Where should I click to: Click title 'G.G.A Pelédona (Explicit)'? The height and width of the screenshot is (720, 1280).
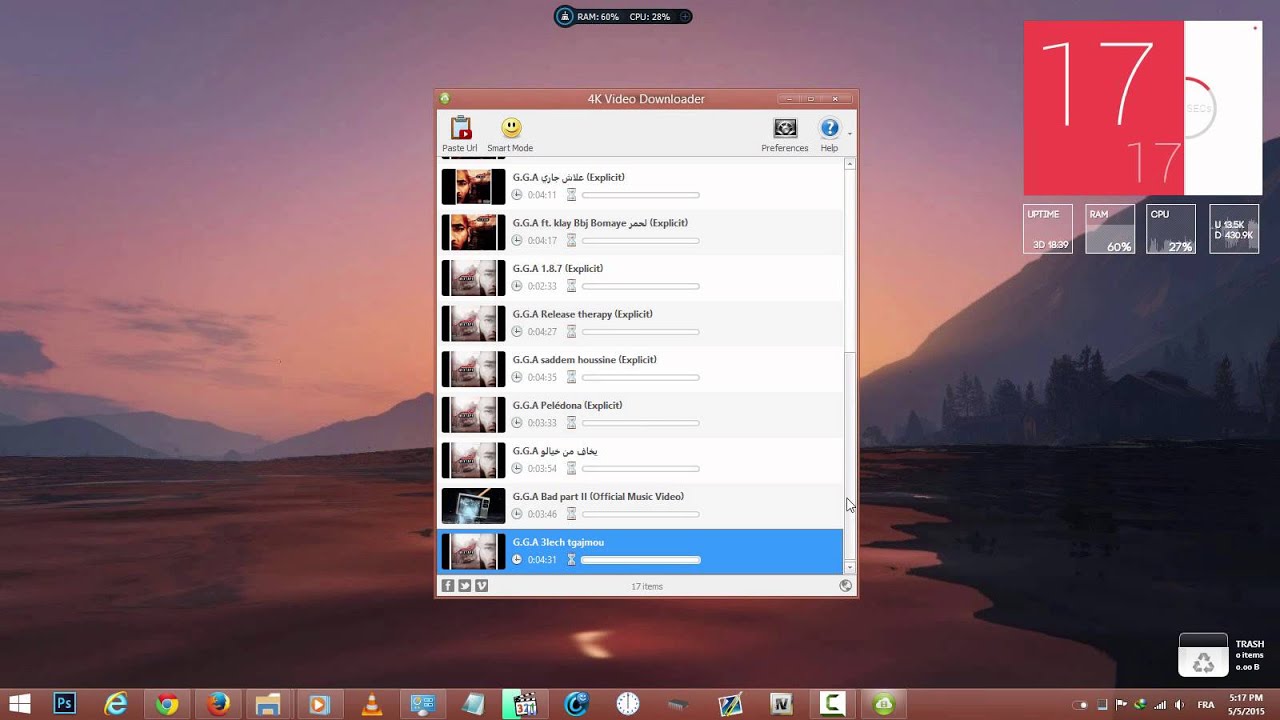pos(567,405)
